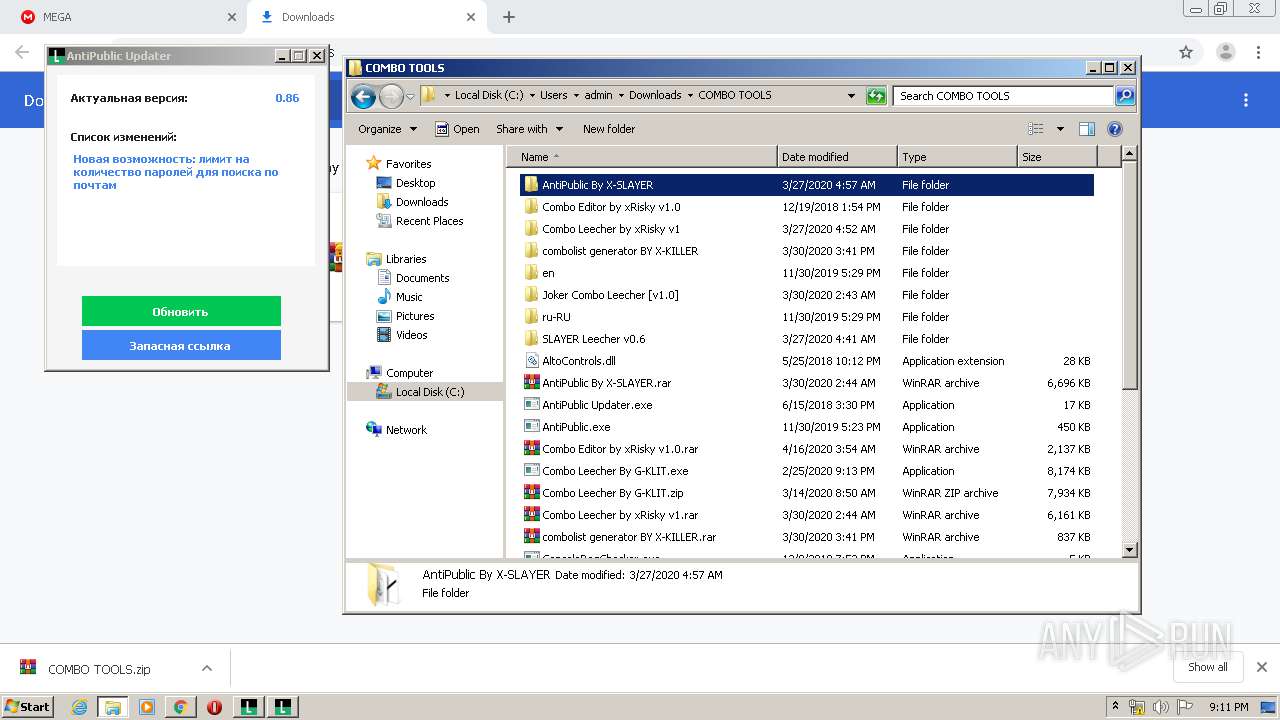This screenshot has width=1280, height=720.
Task: Open the Chrome profile avatar icon
Action: [x=1225, y=52]
